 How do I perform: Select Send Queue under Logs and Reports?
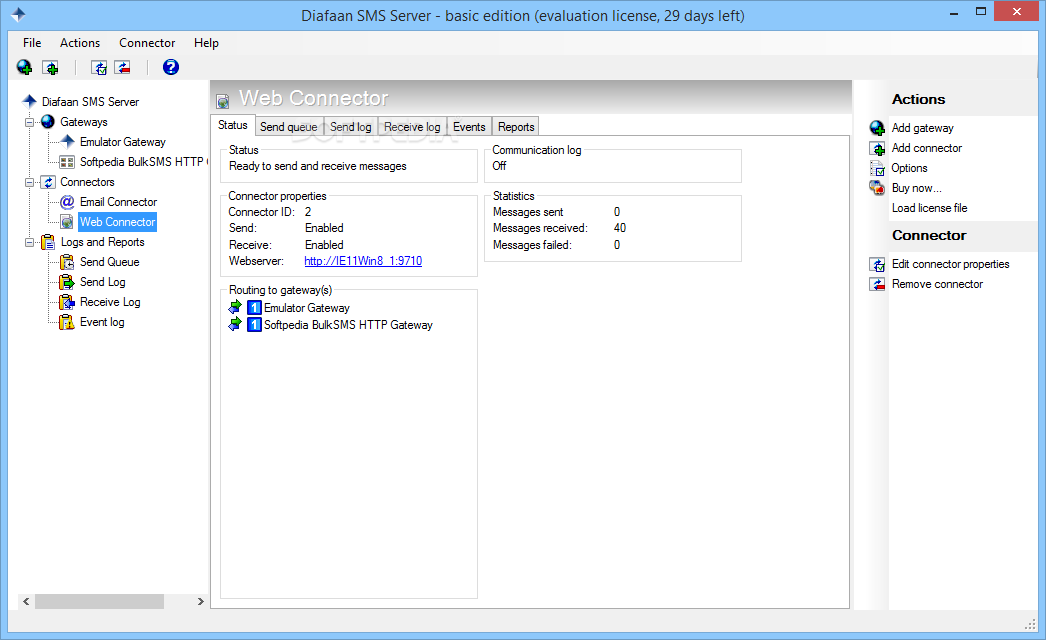tap(109, 262)
